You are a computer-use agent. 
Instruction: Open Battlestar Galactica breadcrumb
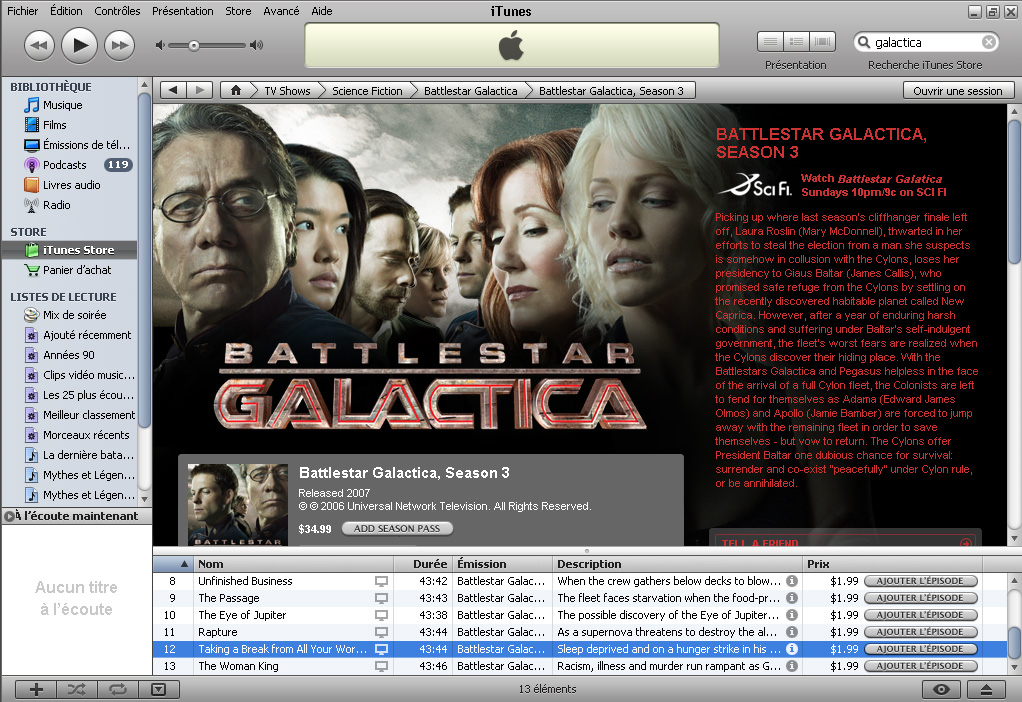click(471, 91)
